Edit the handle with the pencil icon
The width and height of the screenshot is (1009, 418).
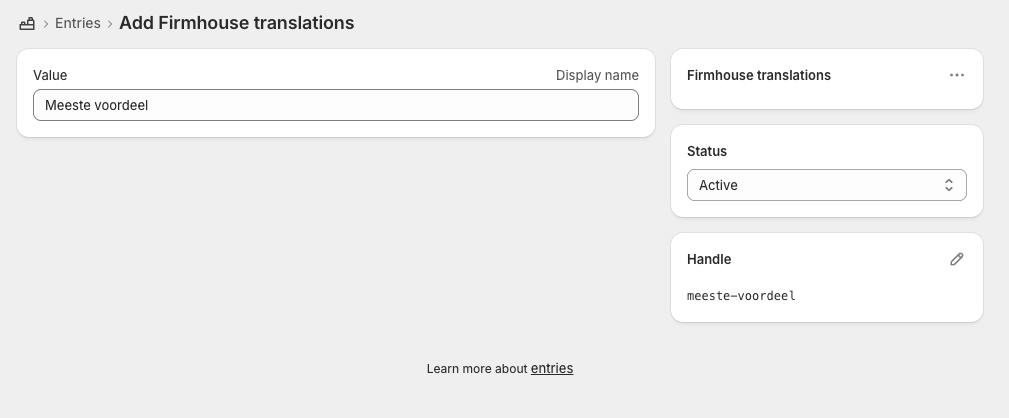coord(957,259)
